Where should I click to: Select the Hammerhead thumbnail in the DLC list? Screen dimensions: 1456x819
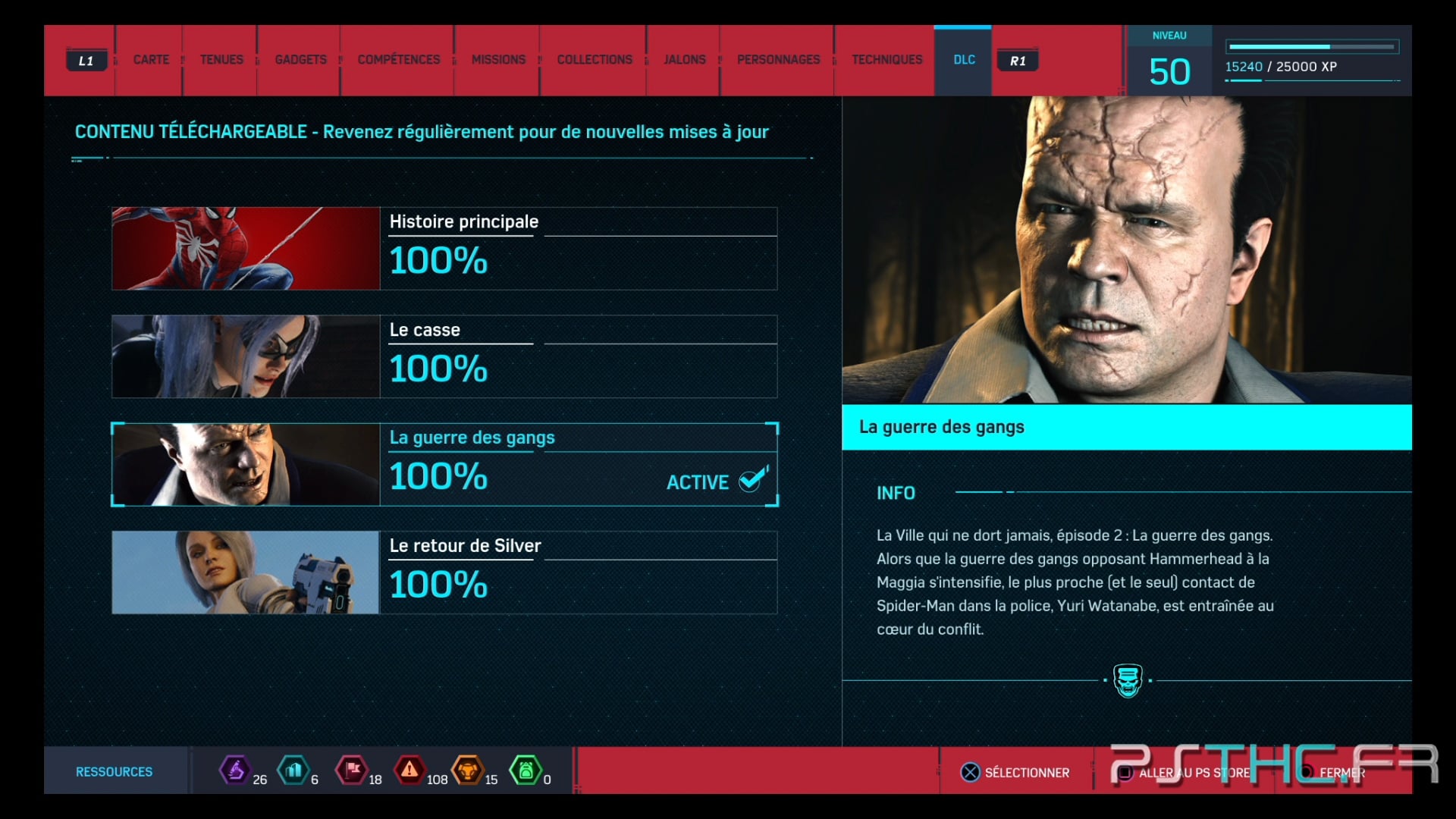point(246,464)
